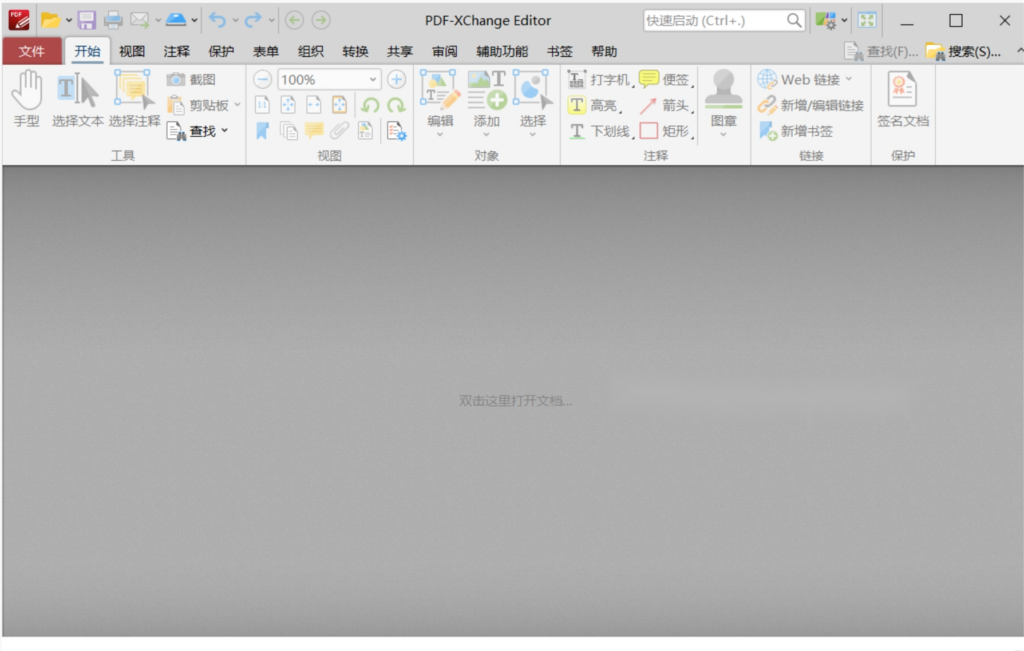
Task: Activate the Select Text (选择文本) tool
Action: pos(78,99)
